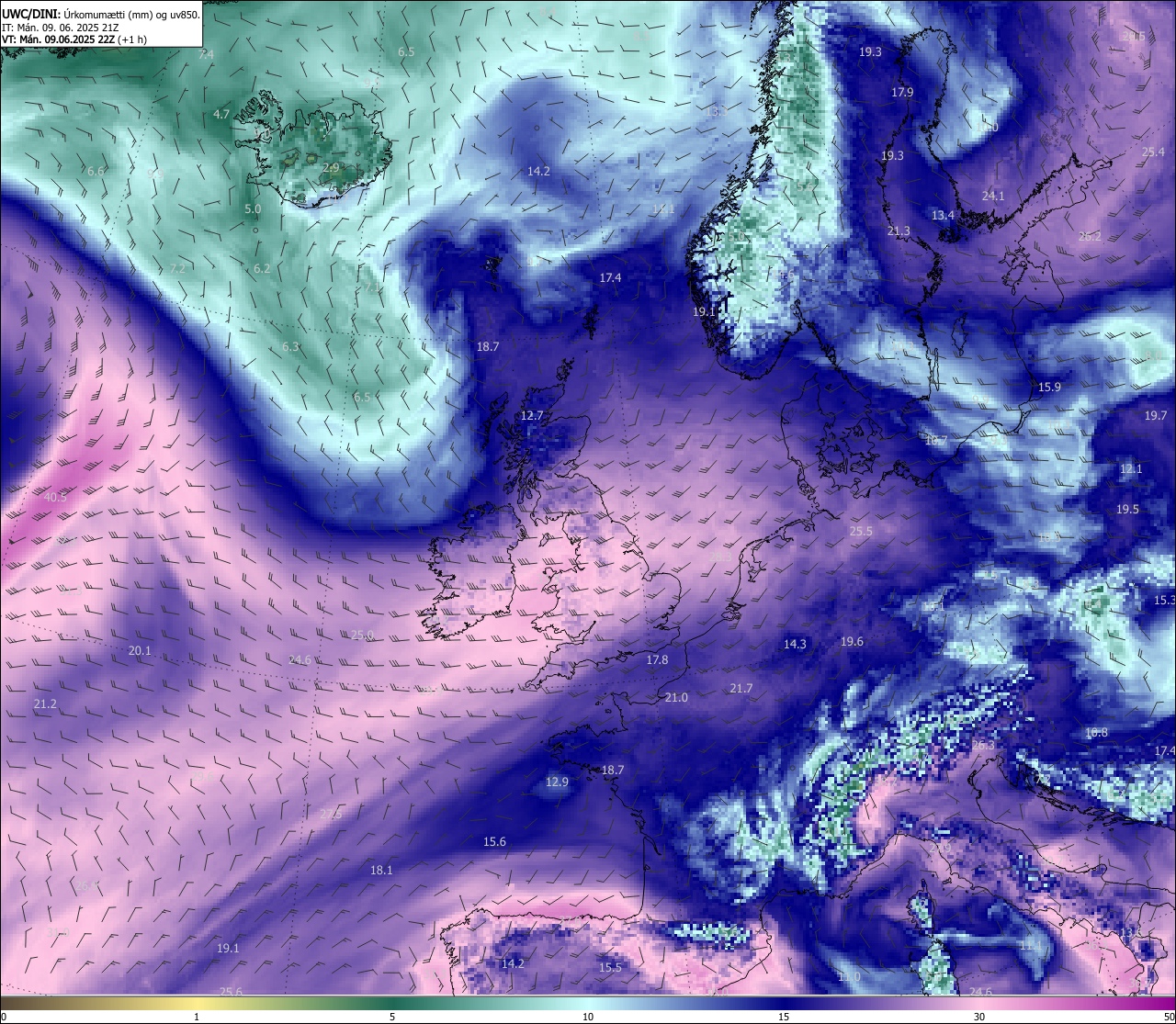
Task: Click the 'IT: Mán. 09. 06. 2025 21Z' line
Action: click(x=60, y=27)
